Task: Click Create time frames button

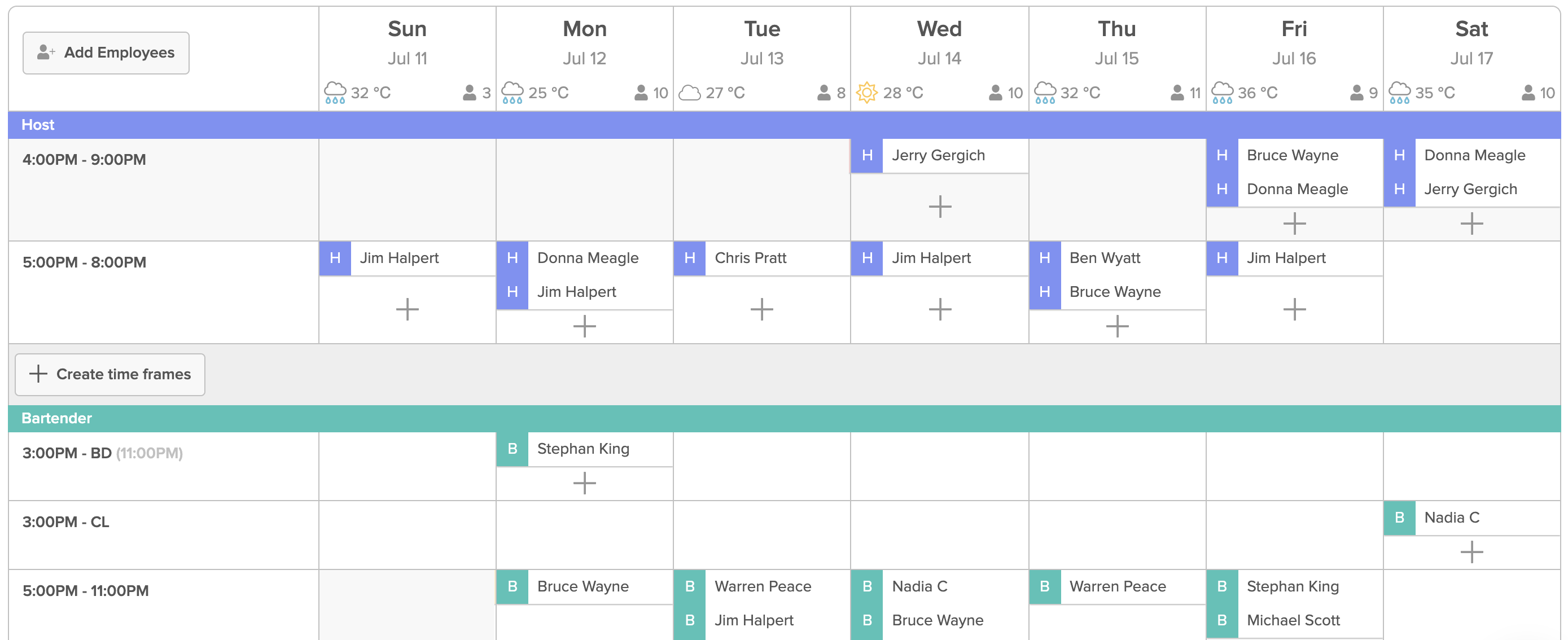Action: click(x=110, y=374)
